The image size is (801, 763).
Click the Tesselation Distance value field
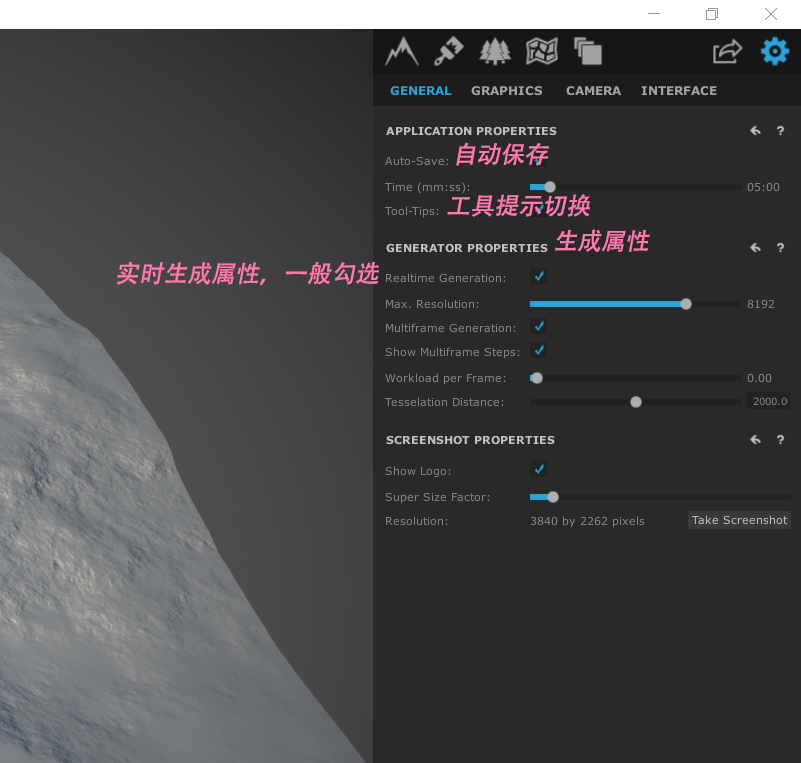768,401
